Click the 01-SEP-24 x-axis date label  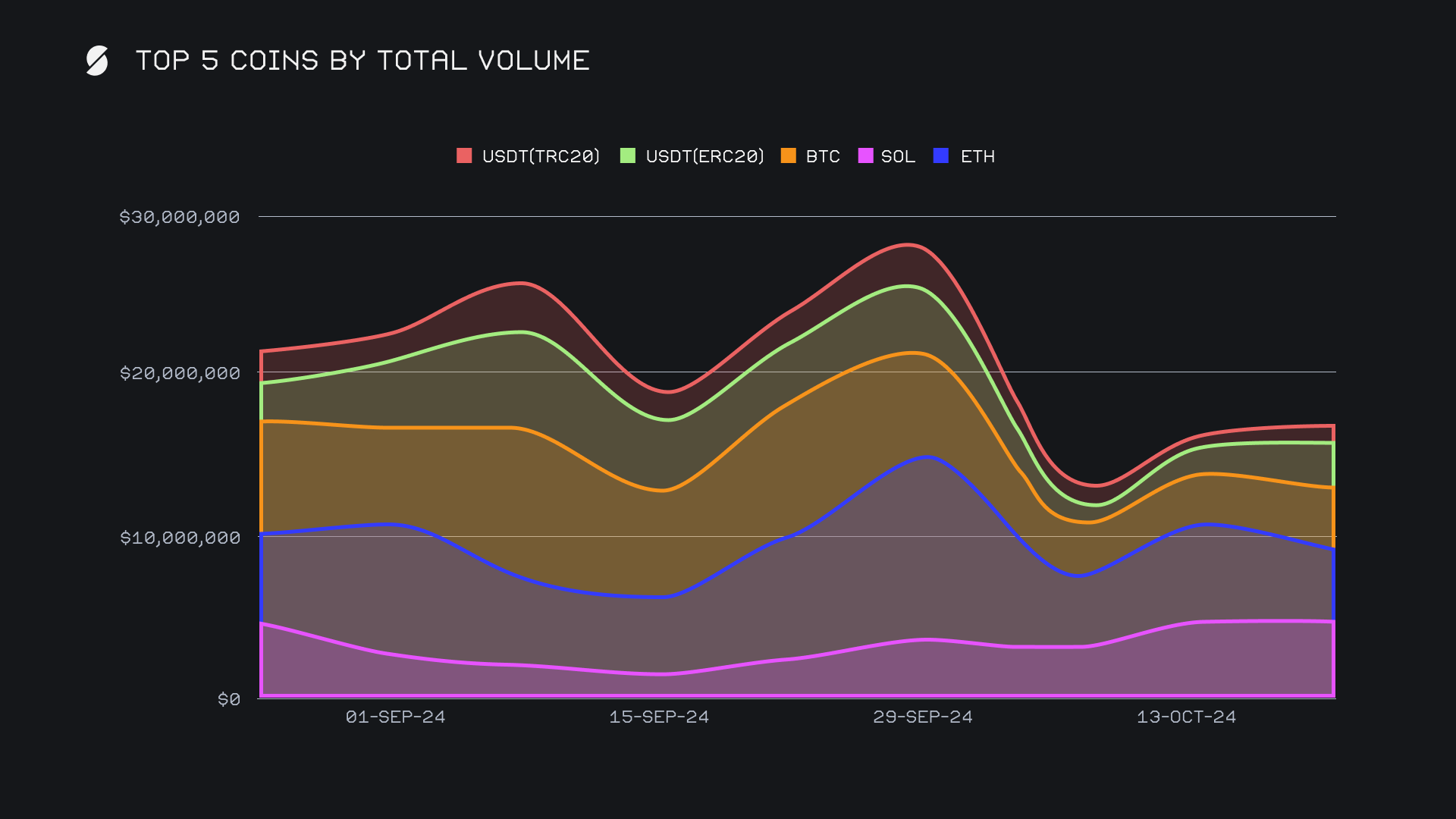click(395, 717)
